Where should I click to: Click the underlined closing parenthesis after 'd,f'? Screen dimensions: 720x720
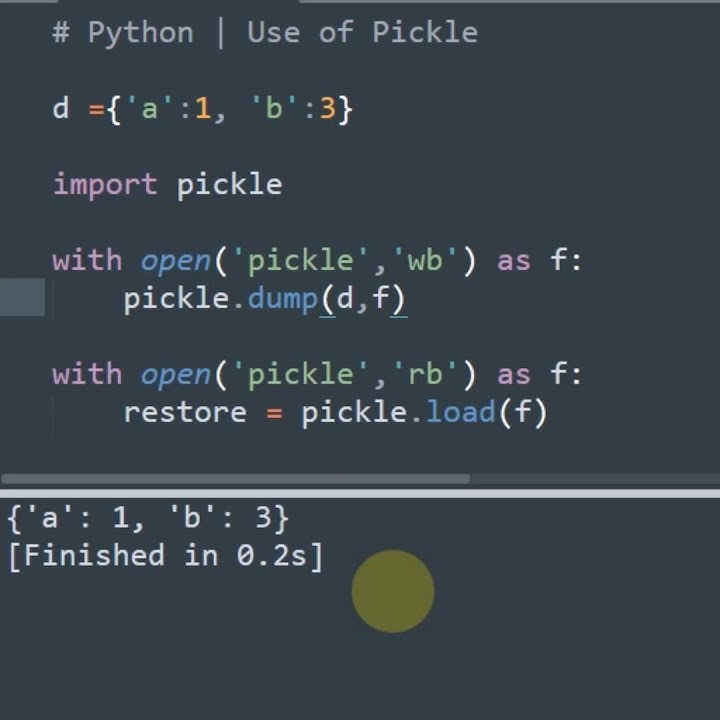[398, 301]
